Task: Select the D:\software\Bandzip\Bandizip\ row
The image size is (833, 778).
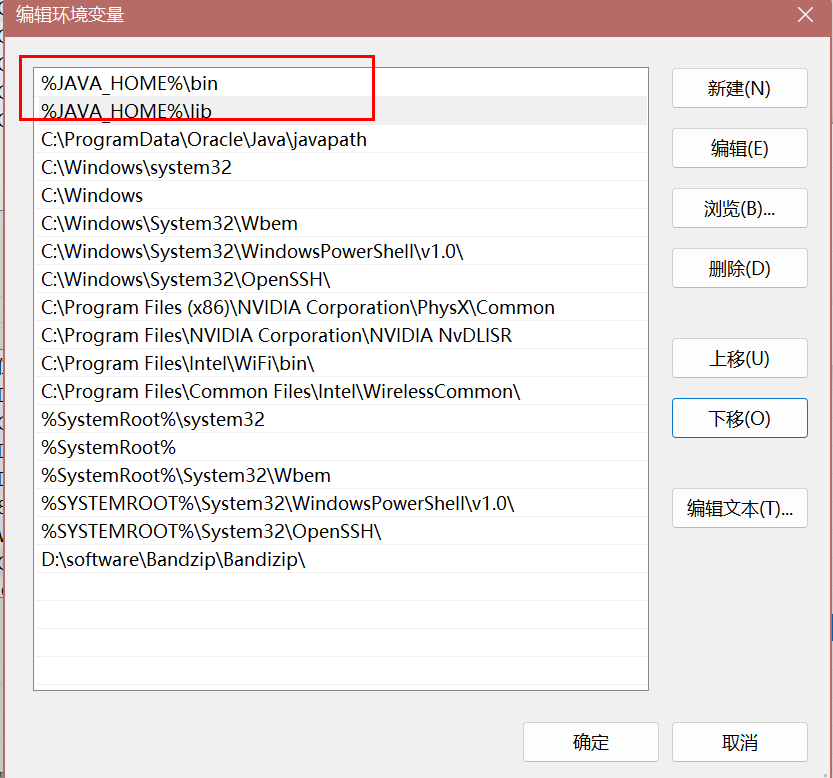Action: 341,559
